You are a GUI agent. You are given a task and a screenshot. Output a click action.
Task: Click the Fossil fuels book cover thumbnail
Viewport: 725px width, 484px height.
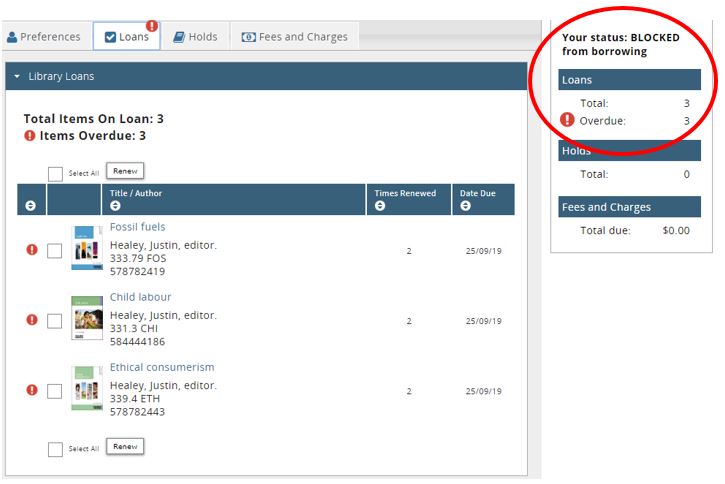click(x=87, y=248)
